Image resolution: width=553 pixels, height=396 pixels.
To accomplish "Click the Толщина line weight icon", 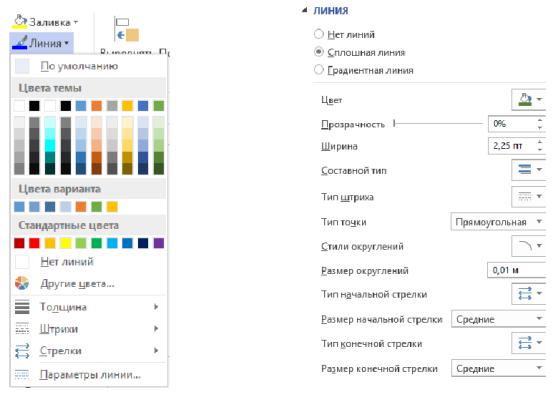I will (x=22, y=307).
